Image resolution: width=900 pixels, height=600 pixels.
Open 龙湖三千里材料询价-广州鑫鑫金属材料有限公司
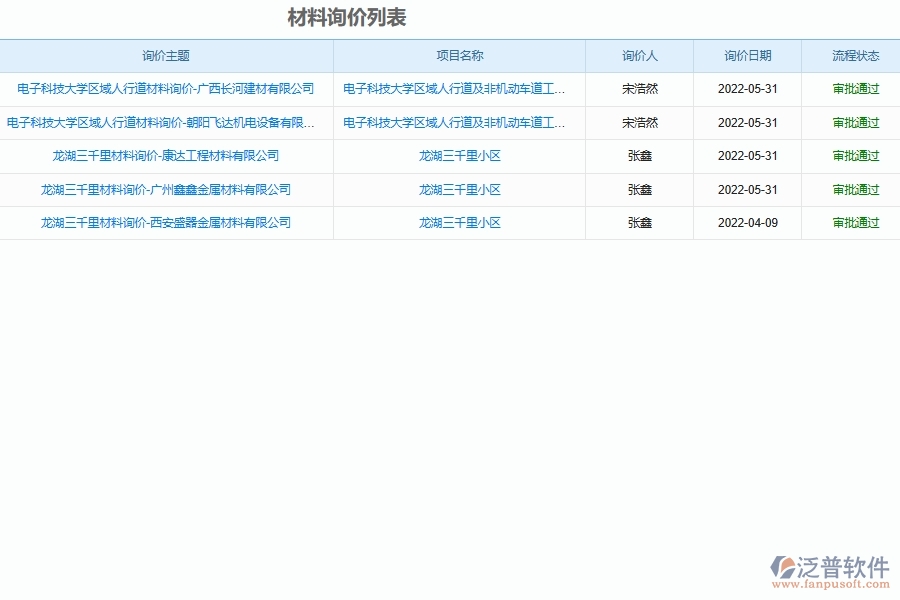coord(166,189)
